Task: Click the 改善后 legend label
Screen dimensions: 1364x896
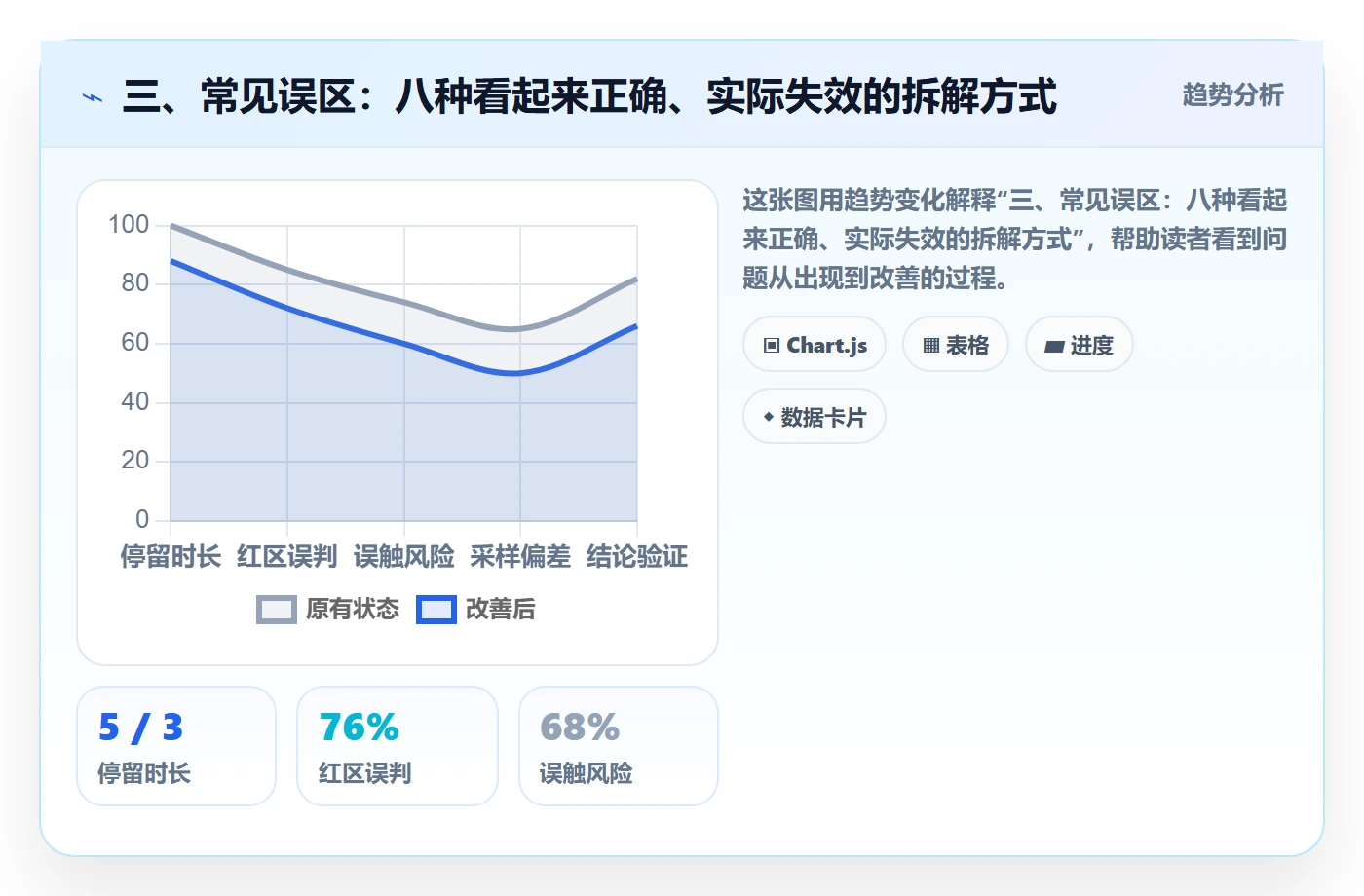Action: click(501, 610)
